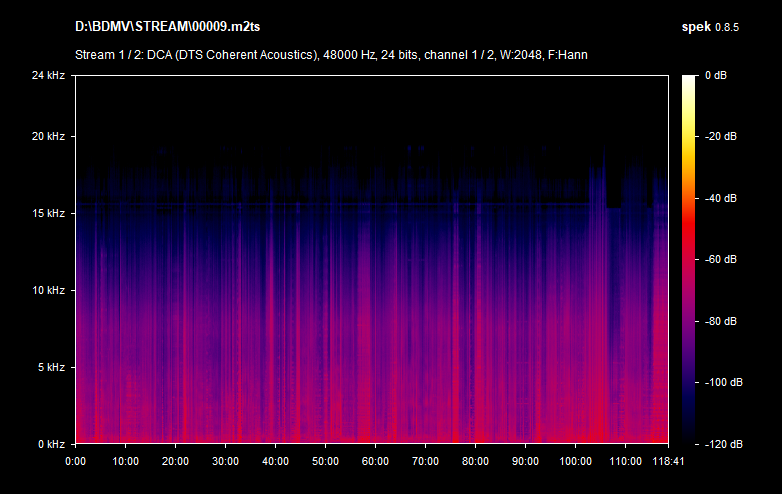Click the -40 dB scale label

point(722,198)
